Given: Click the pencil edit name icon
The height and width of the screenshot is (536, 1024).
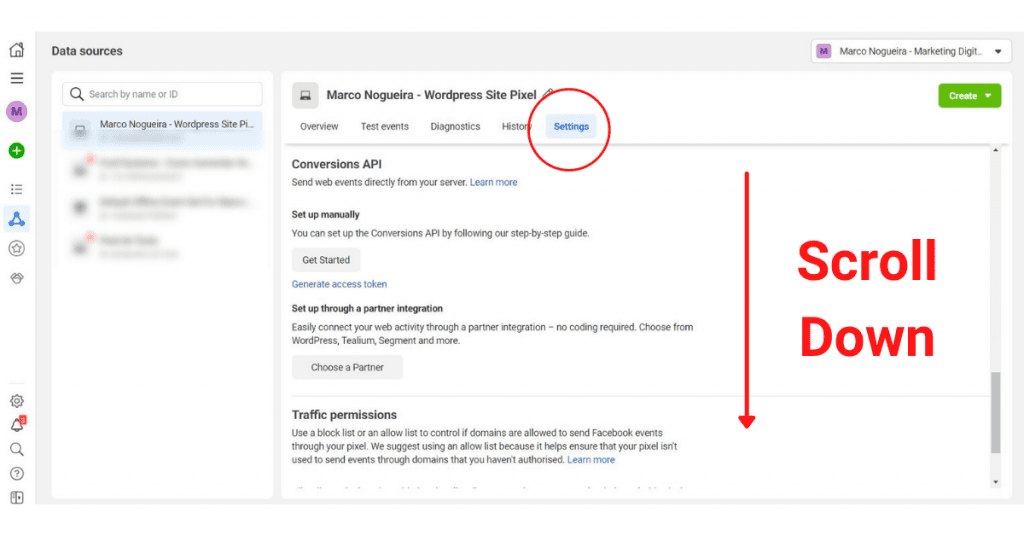Looking at the screenshot, I should 548,94.
